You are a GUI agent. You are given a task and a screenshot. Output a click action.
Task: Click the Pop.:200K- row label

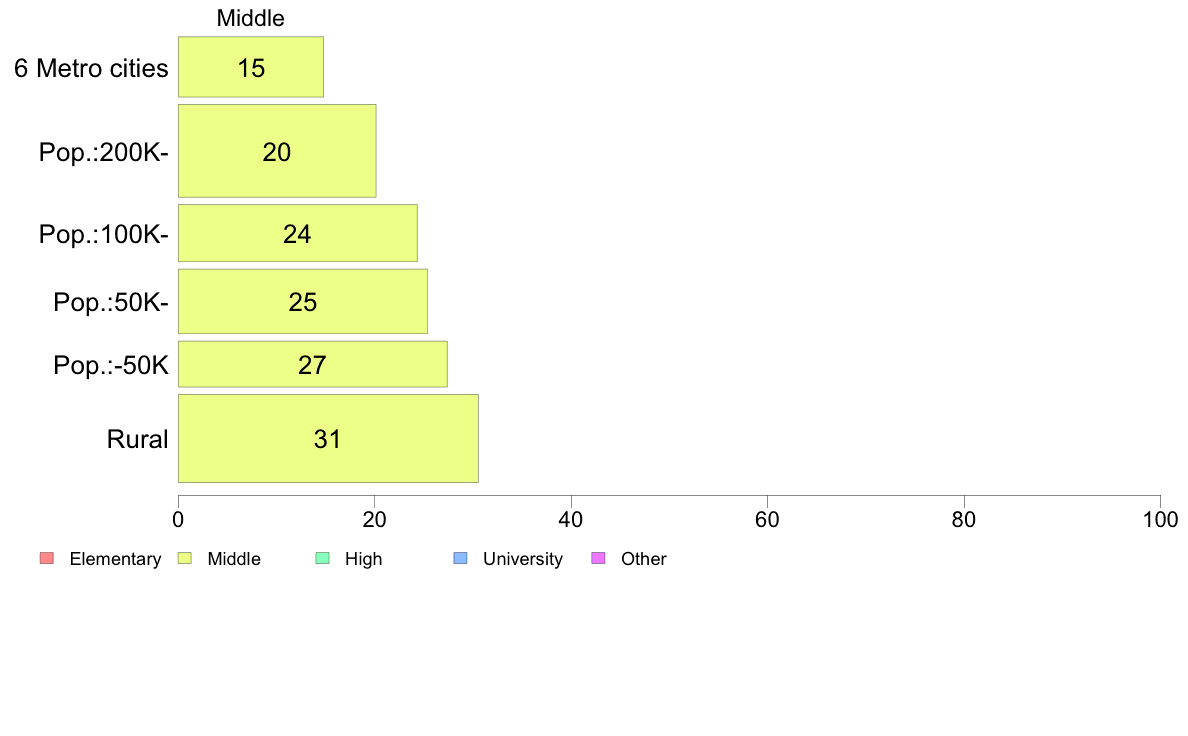click(x=104, y=152)
